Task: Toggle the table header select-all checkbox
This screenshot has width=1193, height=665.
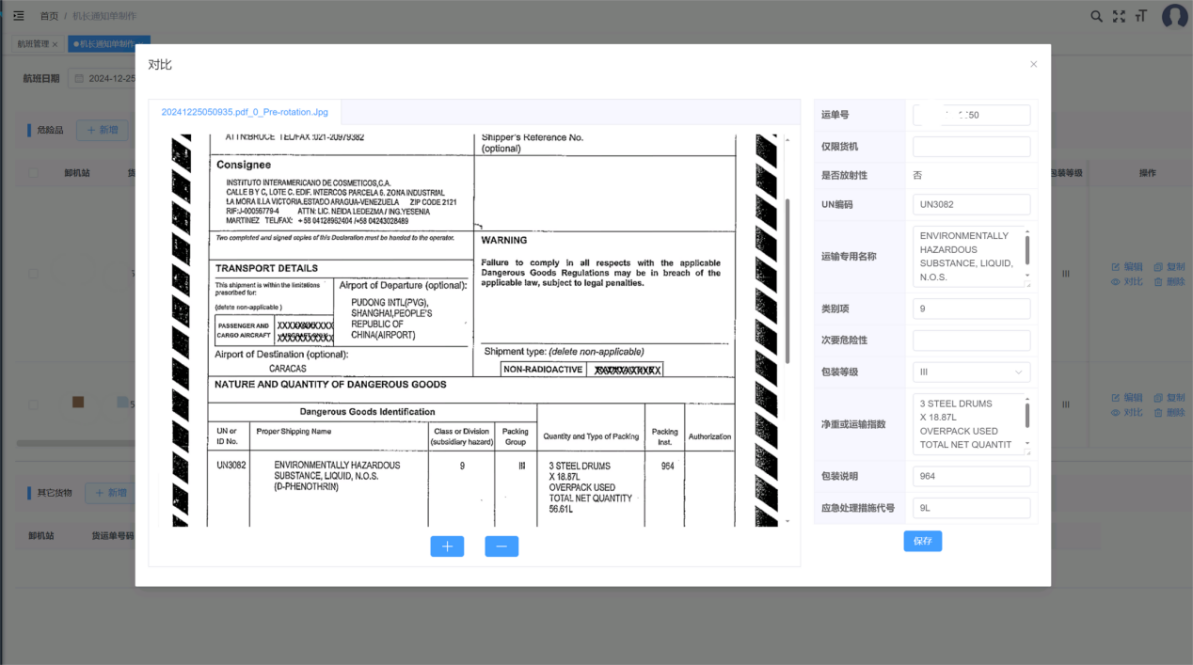Action: 34,173
